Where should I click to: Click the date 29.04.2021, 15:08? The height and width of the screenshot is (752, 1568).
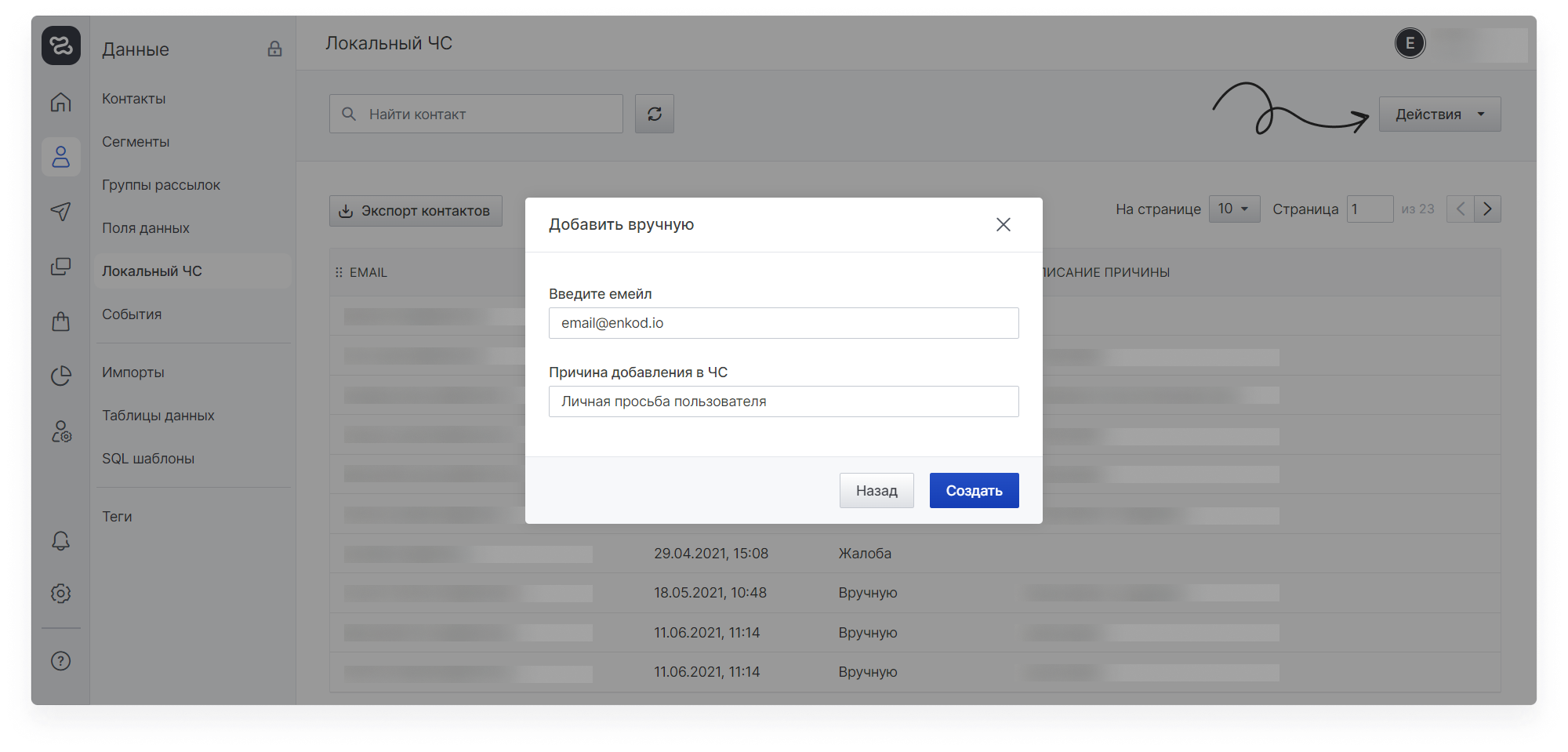(711, 554)
